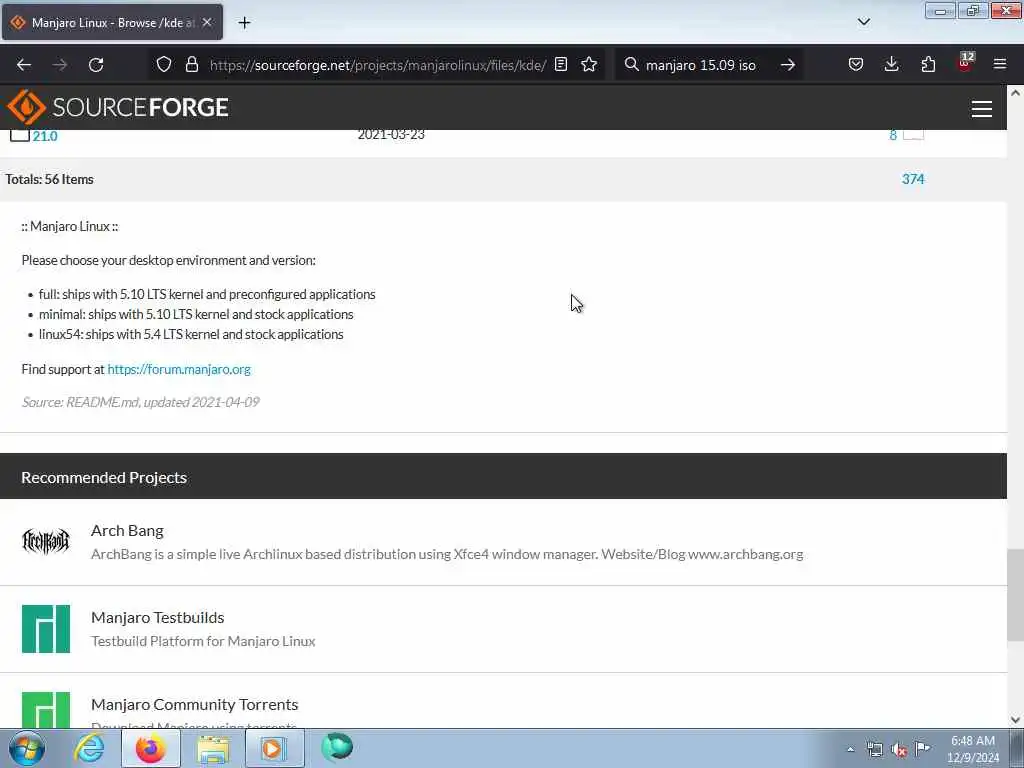Reload the SourceForge page
Viewport: 1024px width, 768px height.
pos(96,65)
